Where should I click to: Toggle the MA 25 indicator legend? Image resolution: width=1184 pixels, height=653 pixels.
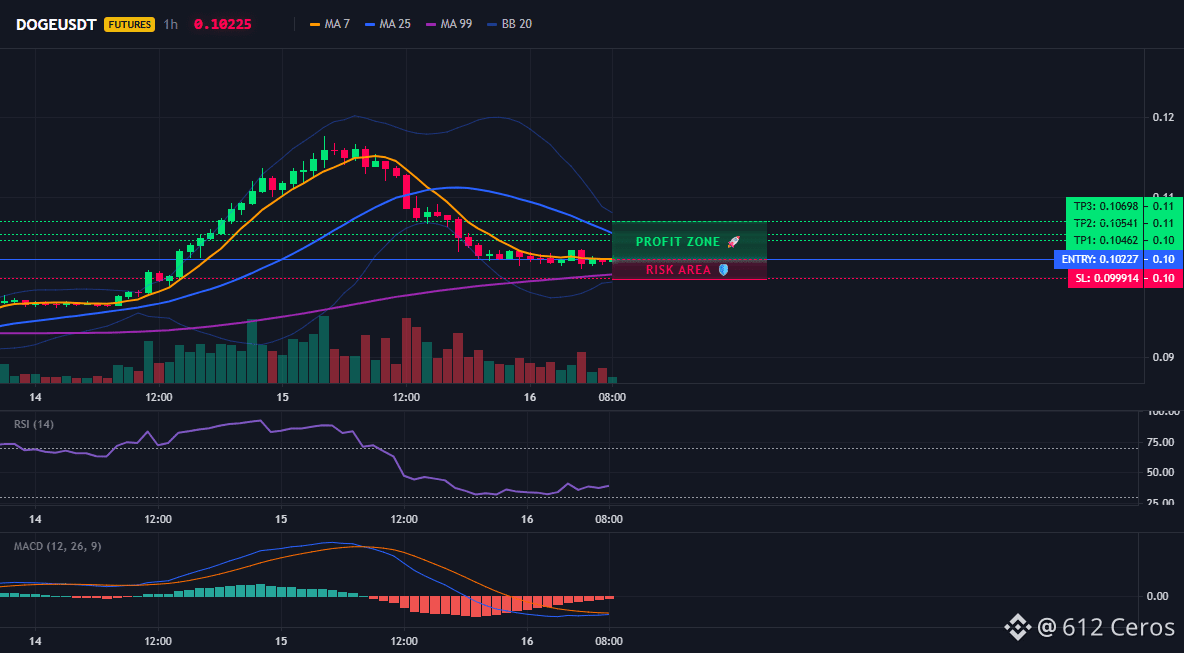(x=387, y=24)
